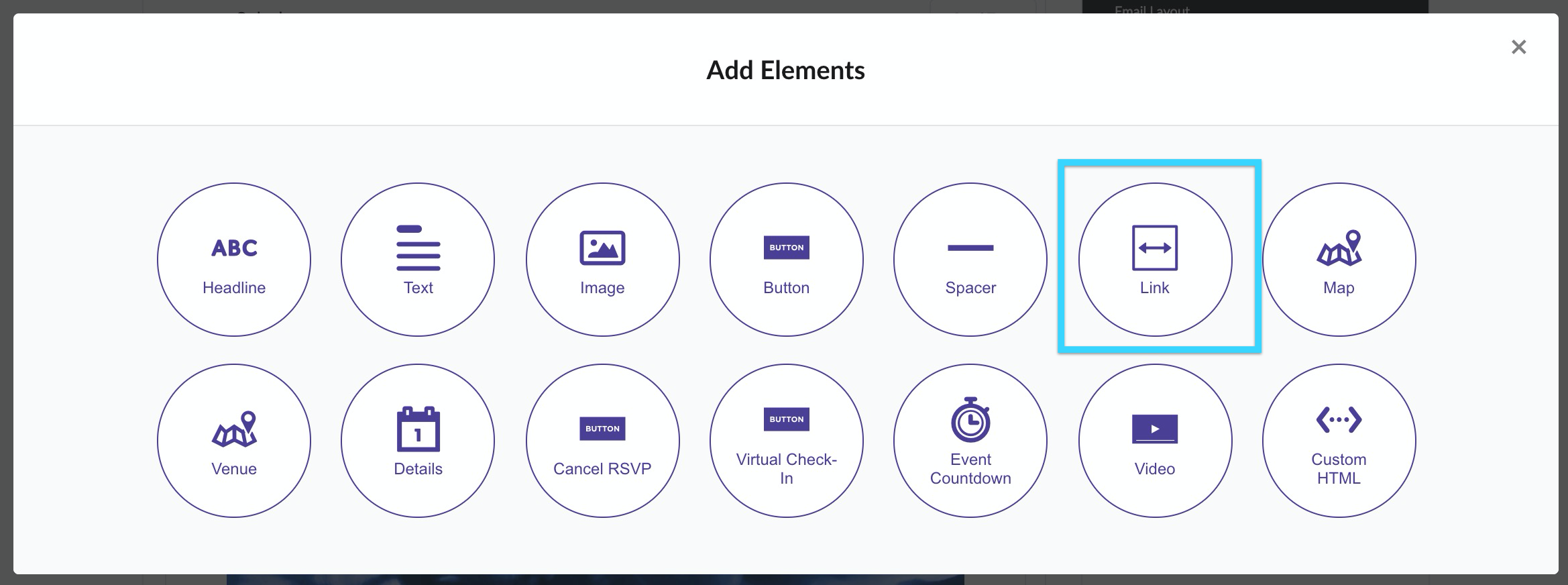This screenshot has width=1568, height=585.
Task: Click the Event Countdown label text
Action: tap(970, 469)
